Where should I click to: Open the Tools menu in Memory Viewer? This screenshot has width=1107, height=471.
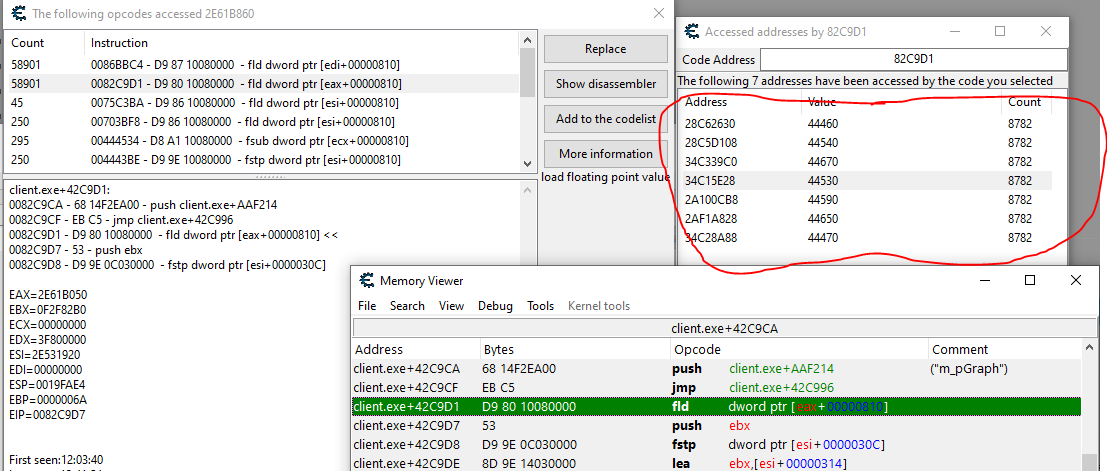coord(540,306)
